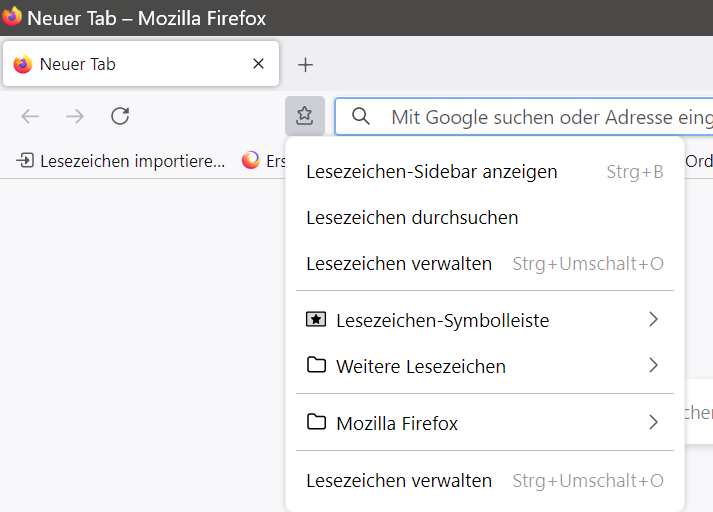Click the Lesezeichen-Symbolleiste star icon
The image size is (713, 512).
[x=316, y=320]
